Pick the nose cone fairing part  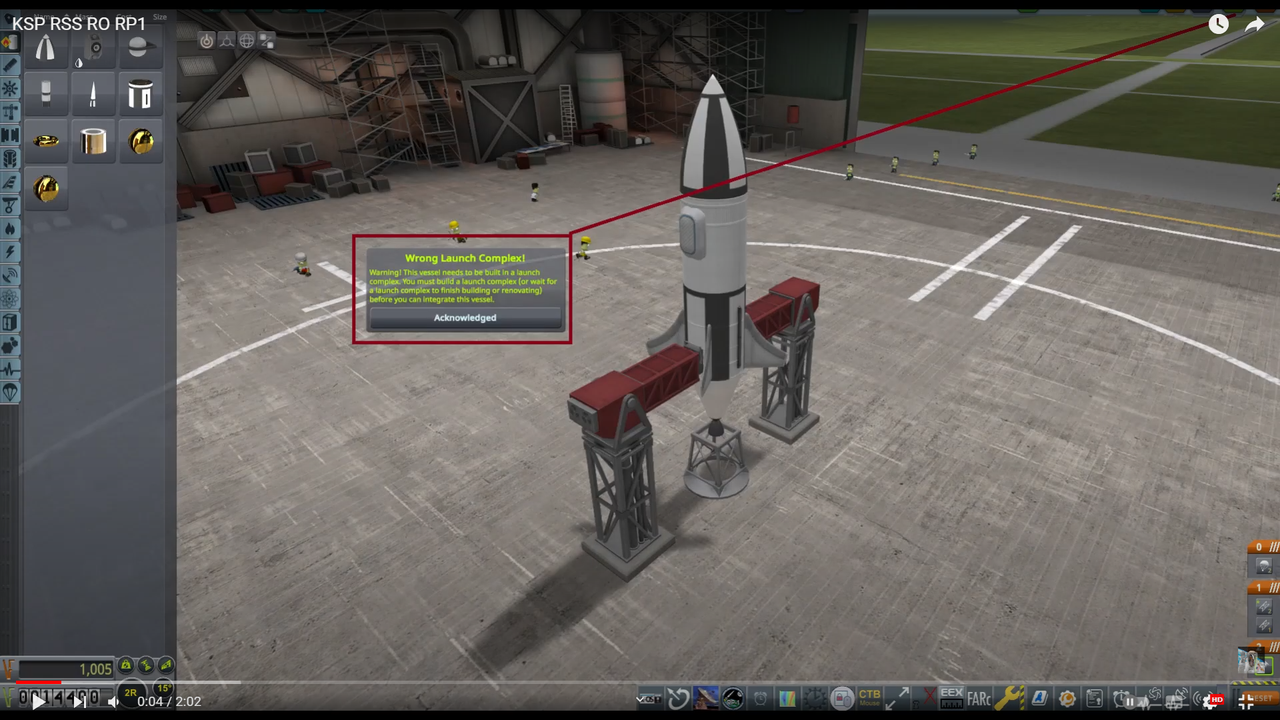coord(45,47)
